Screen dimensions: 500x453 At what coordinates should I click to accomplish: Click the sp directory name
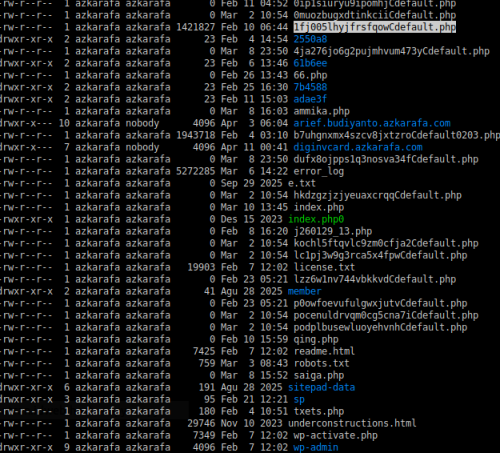pos(299,399)
